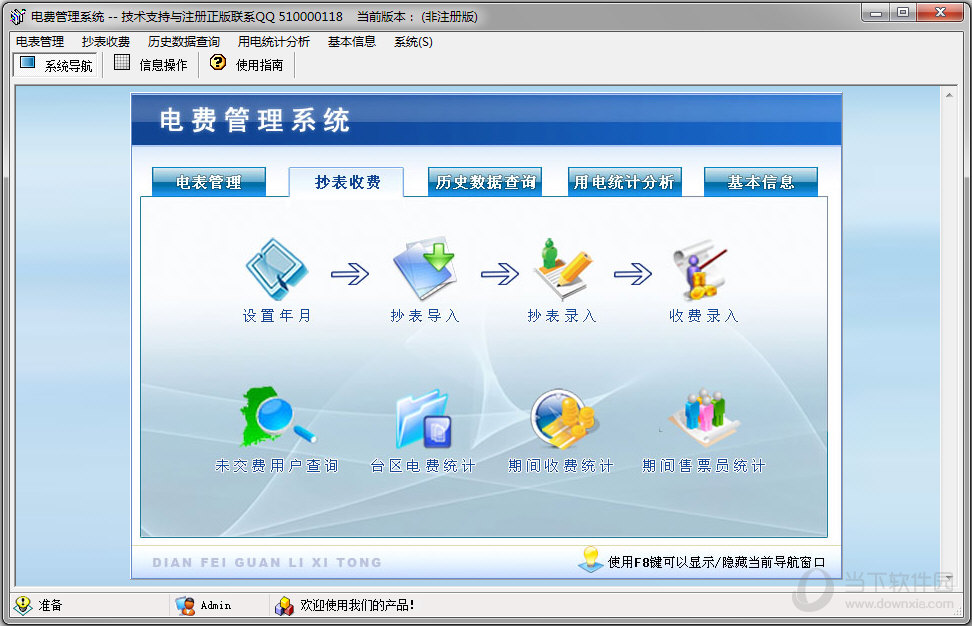Click the lightbulb F8 tip icon

(590, 559)
